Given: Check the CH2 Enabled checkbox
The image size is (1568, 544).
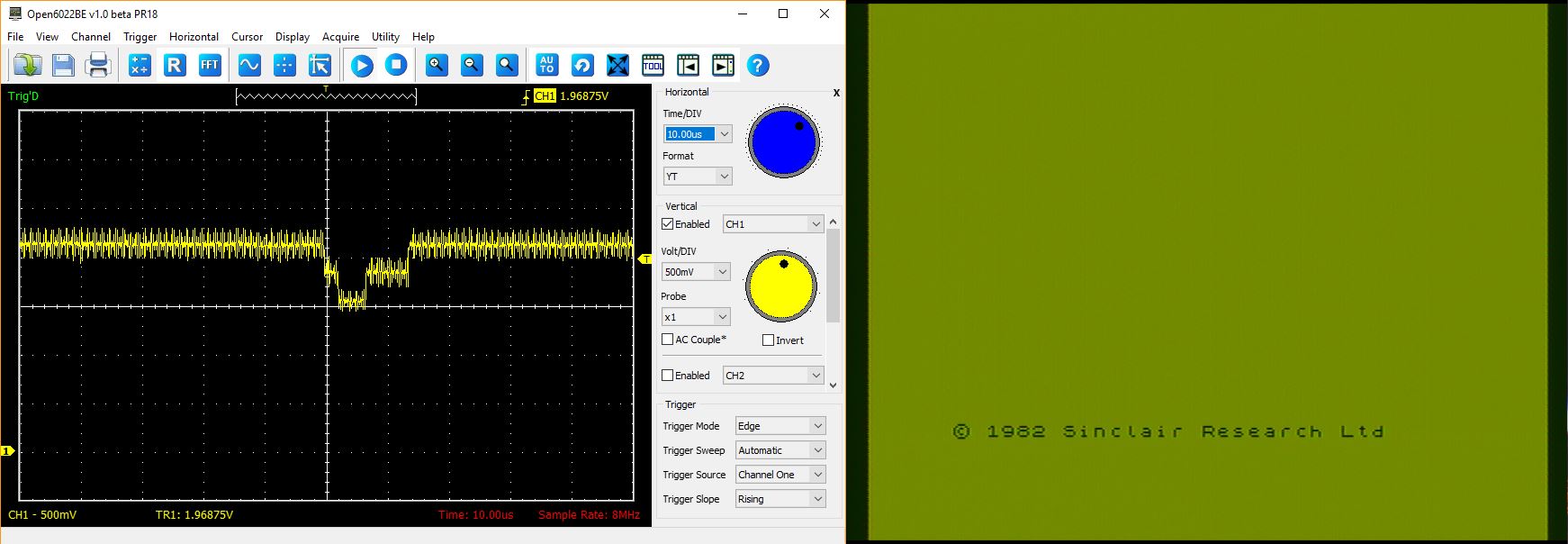Looking at the screenshot, I should point(668,376).
